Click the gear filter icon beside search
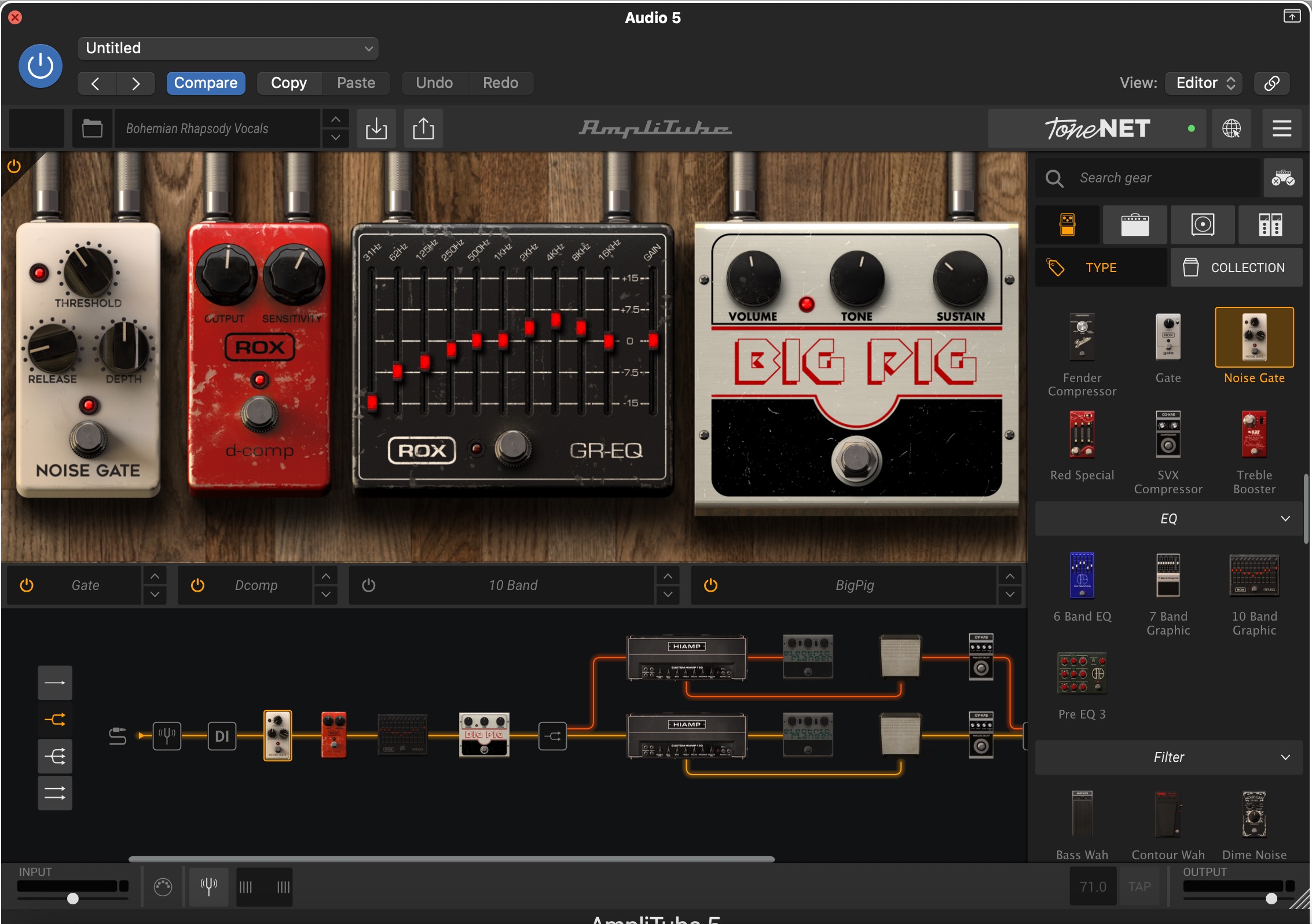This screenshot has width=1312, height=924. pyautogui.click(x=1283, y=178)
